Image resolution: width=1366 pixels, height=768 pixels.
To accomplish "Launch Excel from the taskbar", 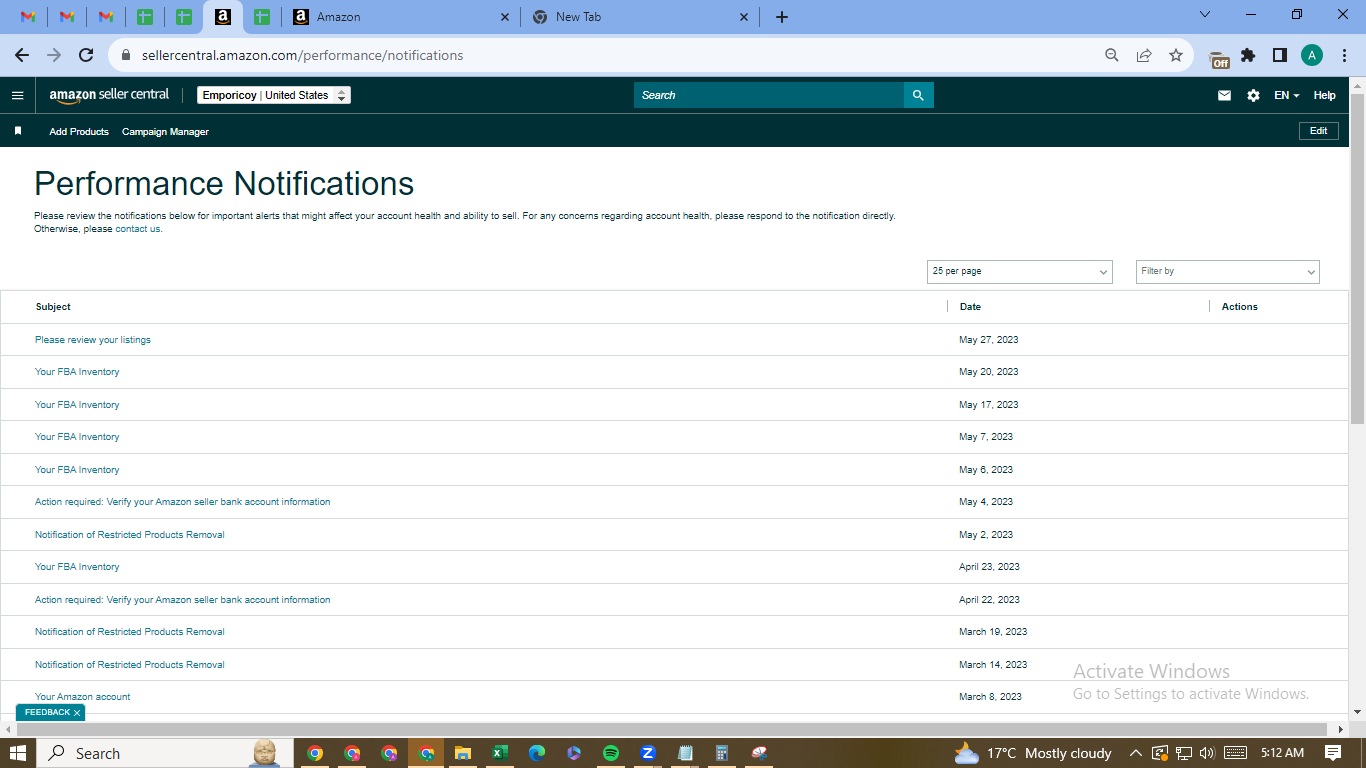I will click(x=499, y=753).
